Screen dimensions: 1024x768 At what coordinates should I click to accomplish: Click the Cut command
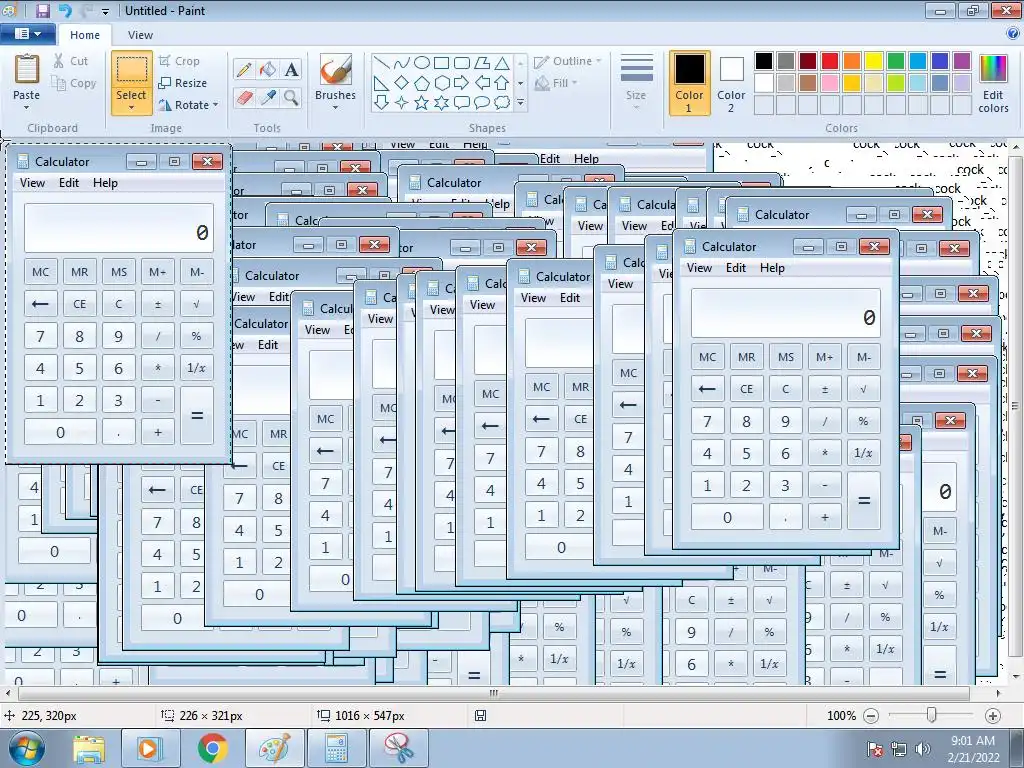click(71, 61)
